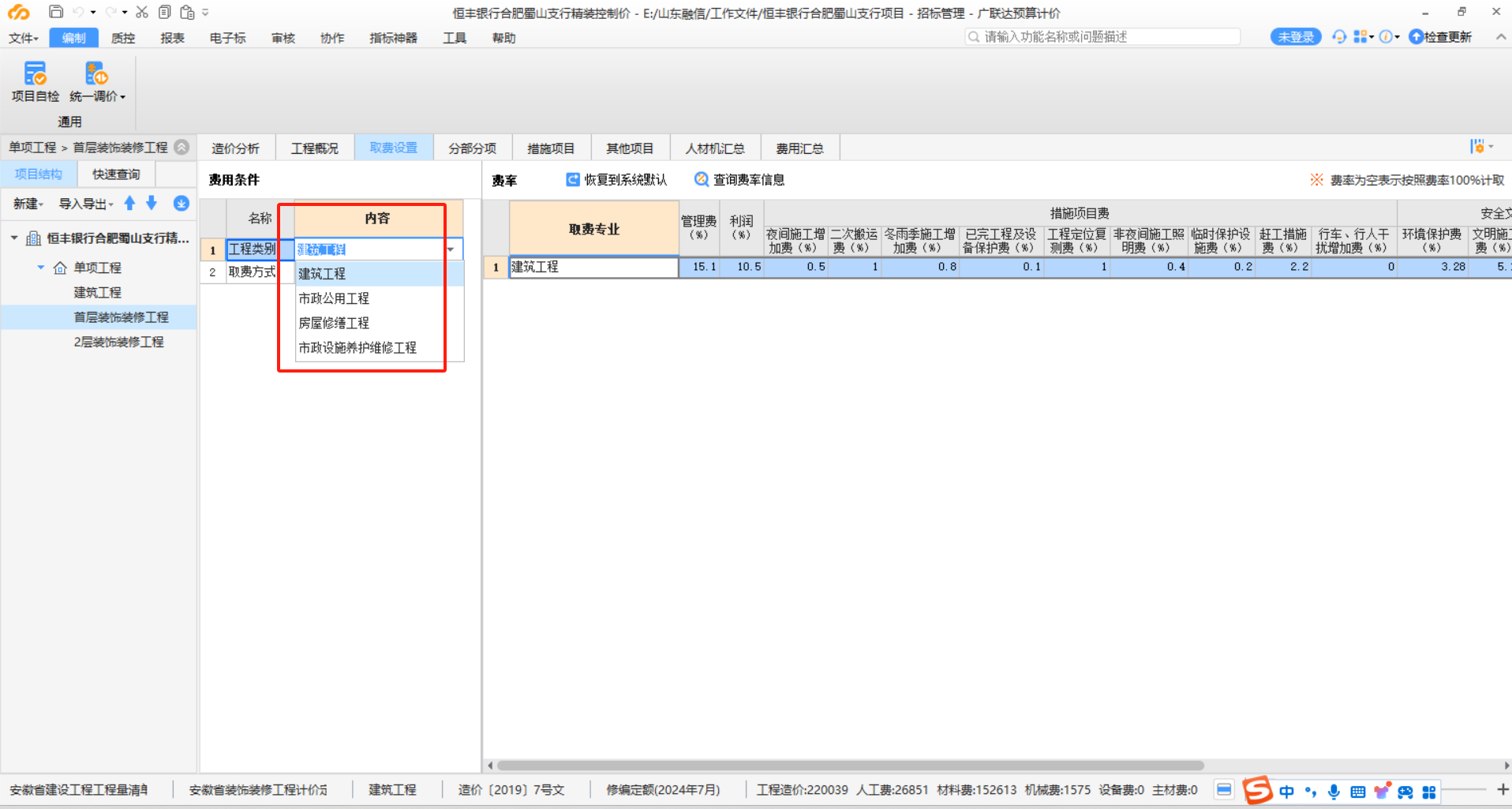Click the scissors cut icon
Image resolution: width=1512 pixels, height=809 pixels.
point(142,12)
